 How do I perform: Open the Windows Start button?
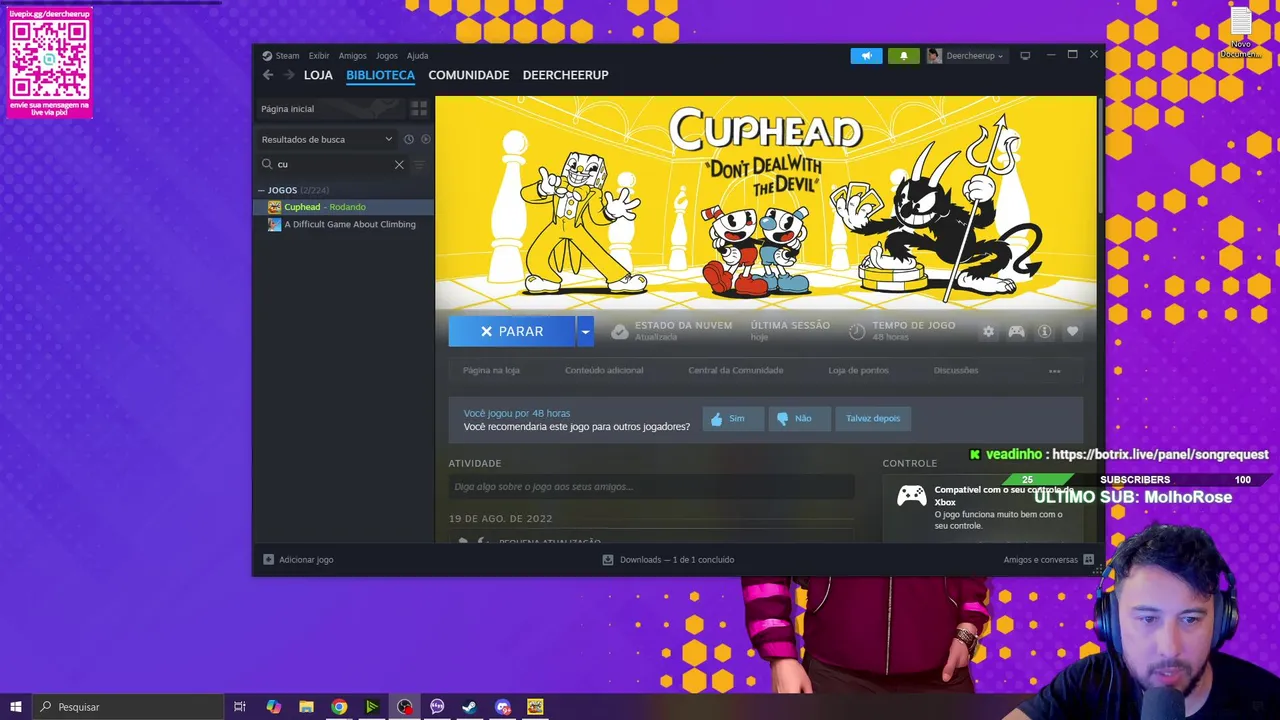16,707
